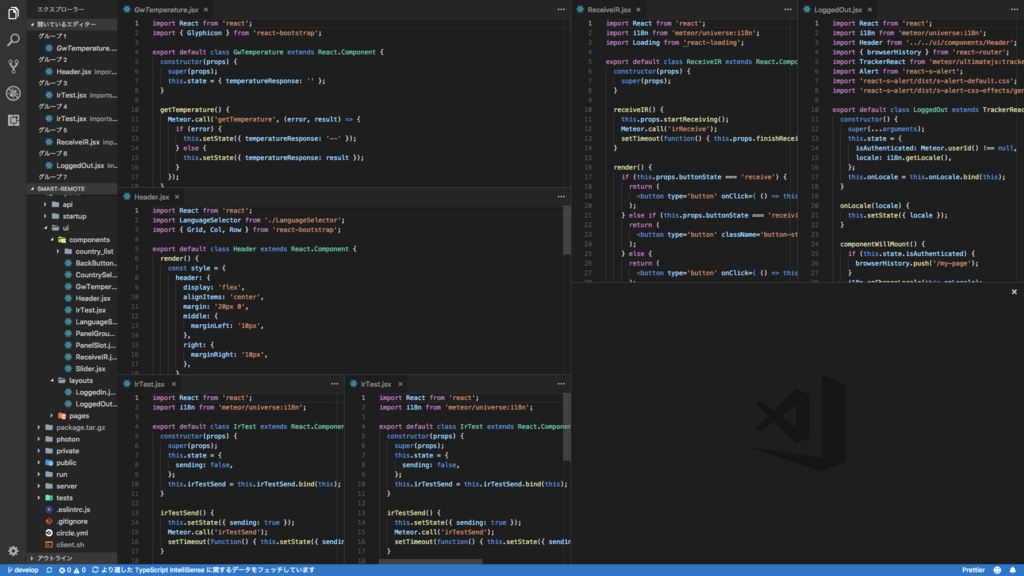Click the right IrTest.jsx editor vertical scrollbar
Screen dimensions: 1024x576
click(x=567, y=426)
